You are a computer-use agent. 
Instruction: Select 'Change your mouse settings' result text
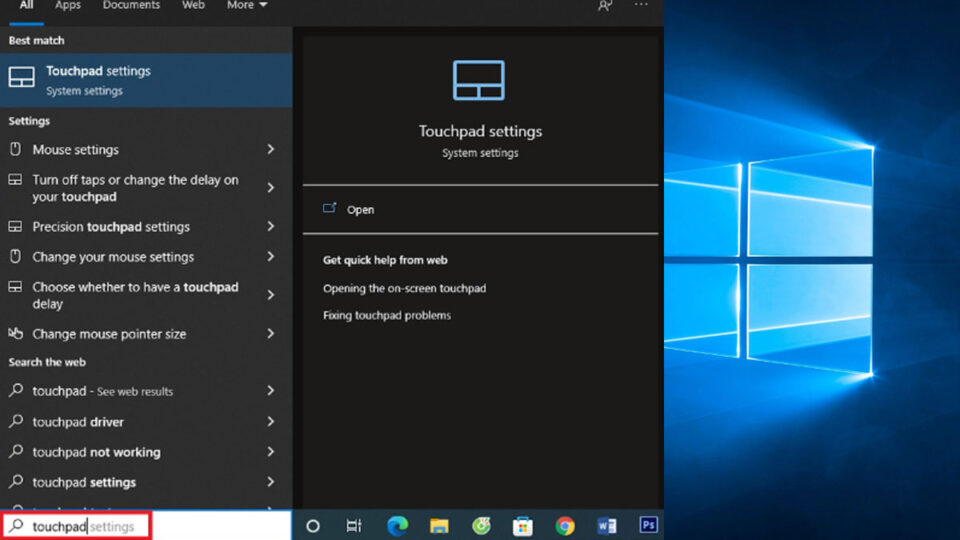point(113,257)
